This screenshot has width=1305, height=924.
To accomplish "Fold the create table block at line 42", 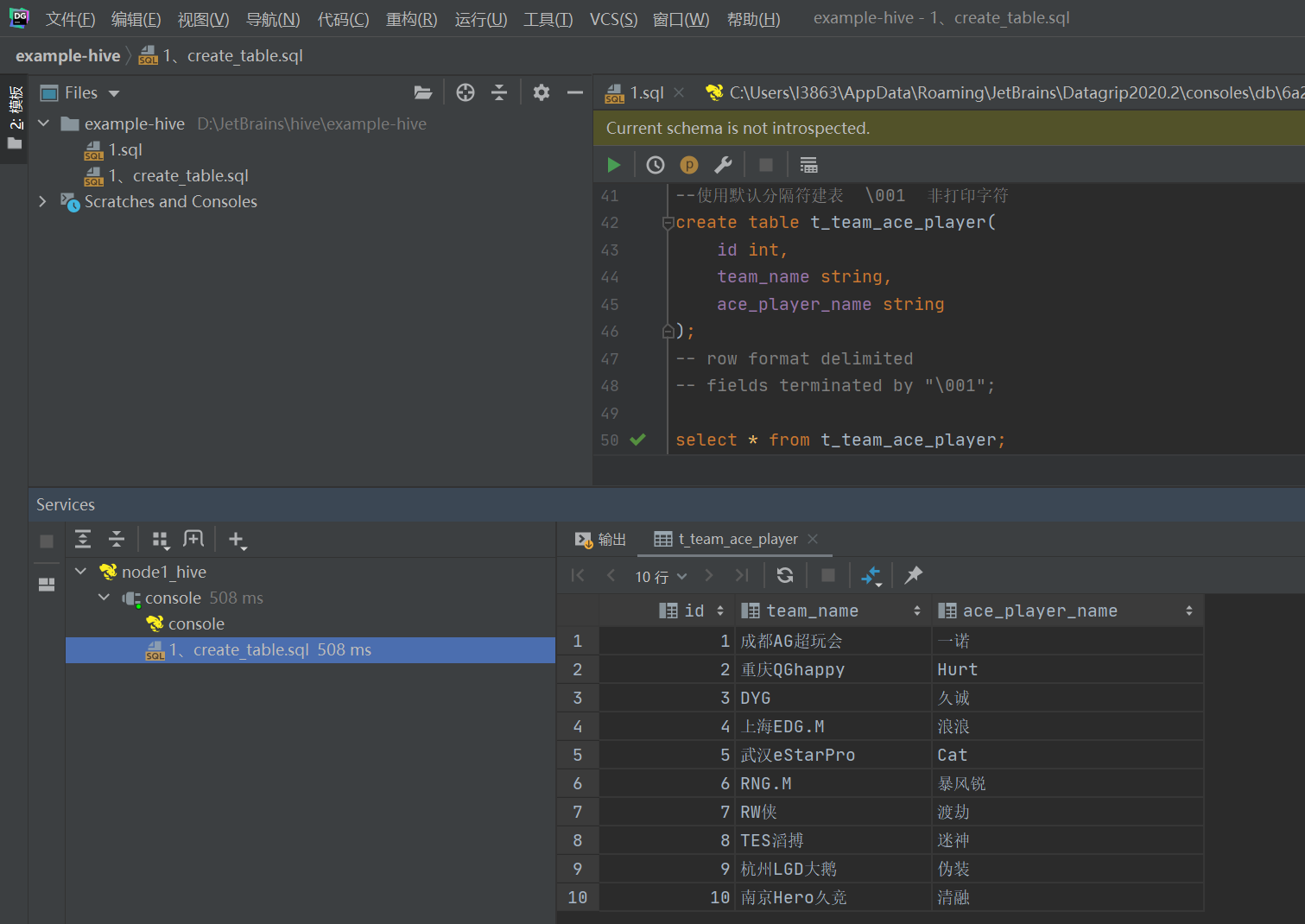I will [667, 223].
